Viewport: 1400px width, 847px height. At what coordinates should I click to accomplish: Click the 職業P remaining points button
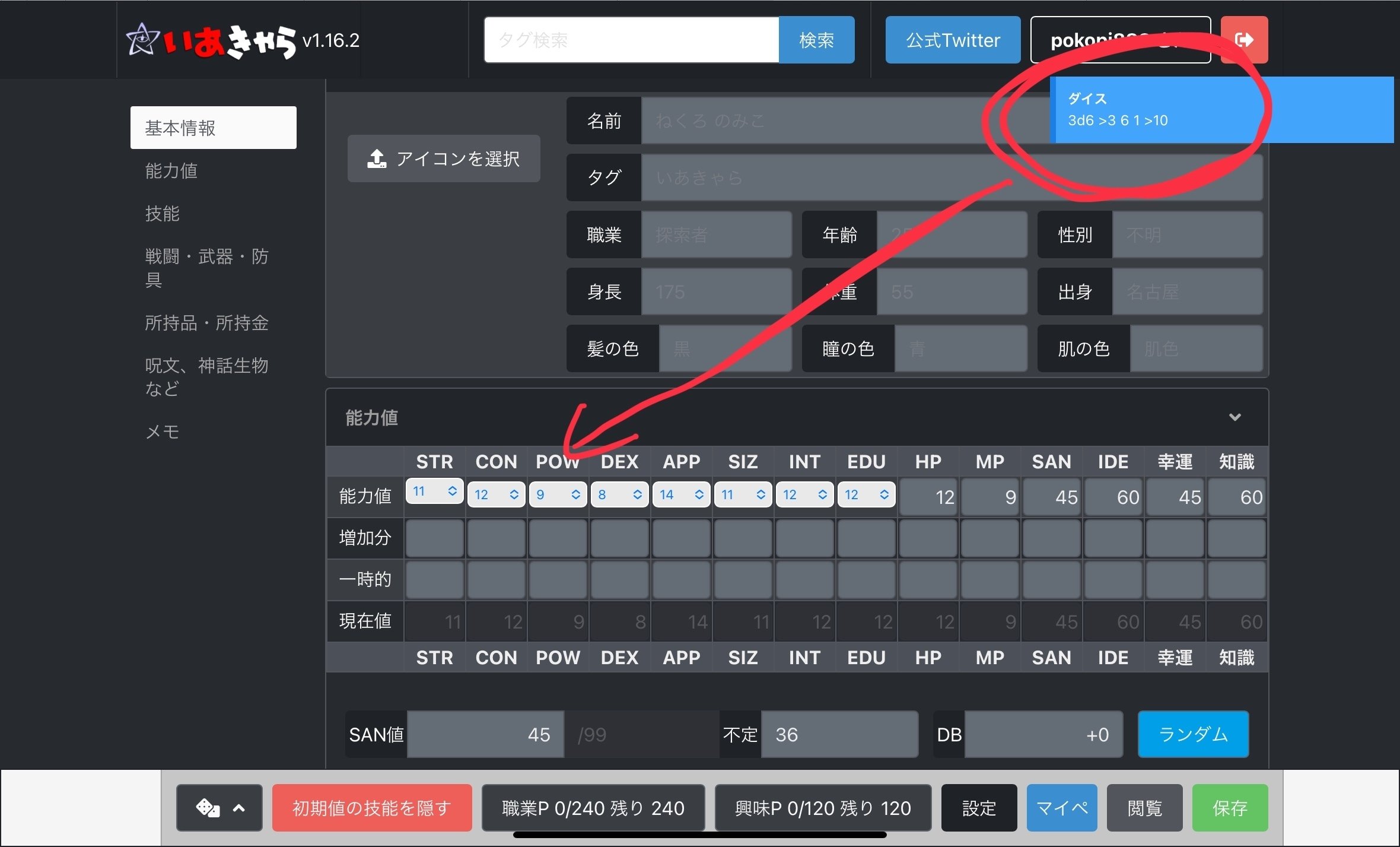coord(593,808)
